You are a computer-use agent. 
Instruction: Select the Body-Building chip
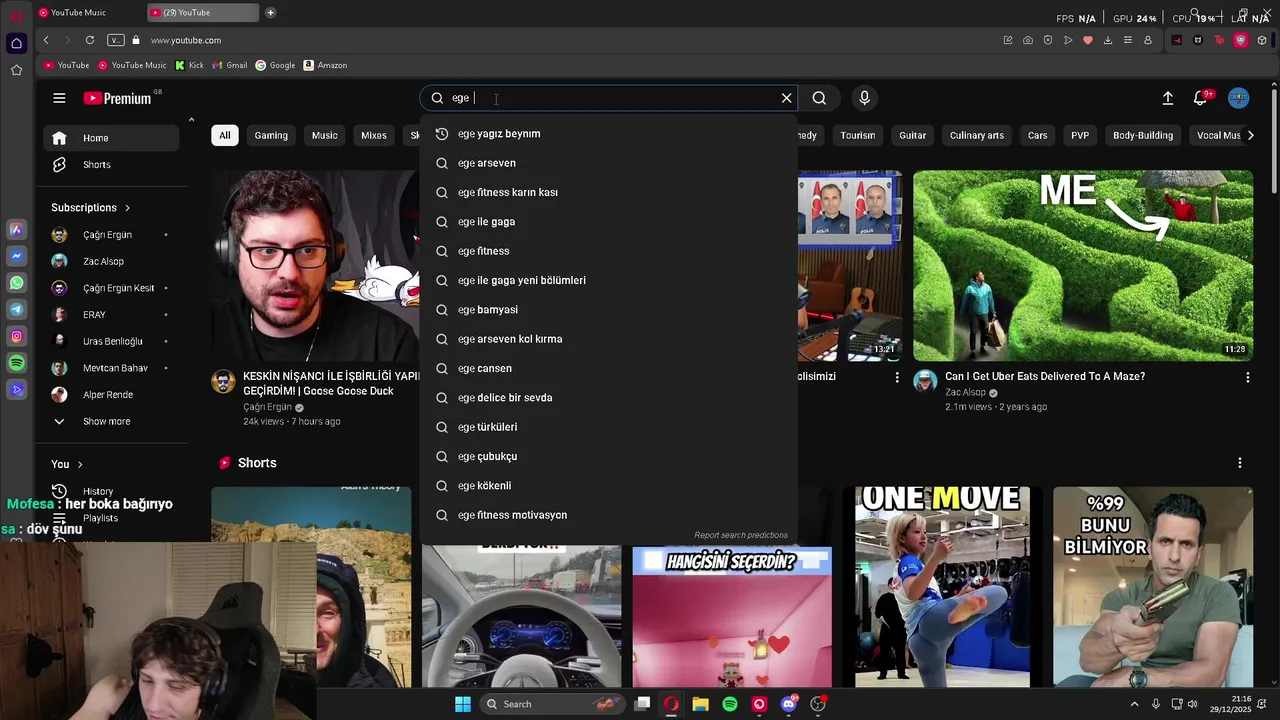(x=1143, y=135)
